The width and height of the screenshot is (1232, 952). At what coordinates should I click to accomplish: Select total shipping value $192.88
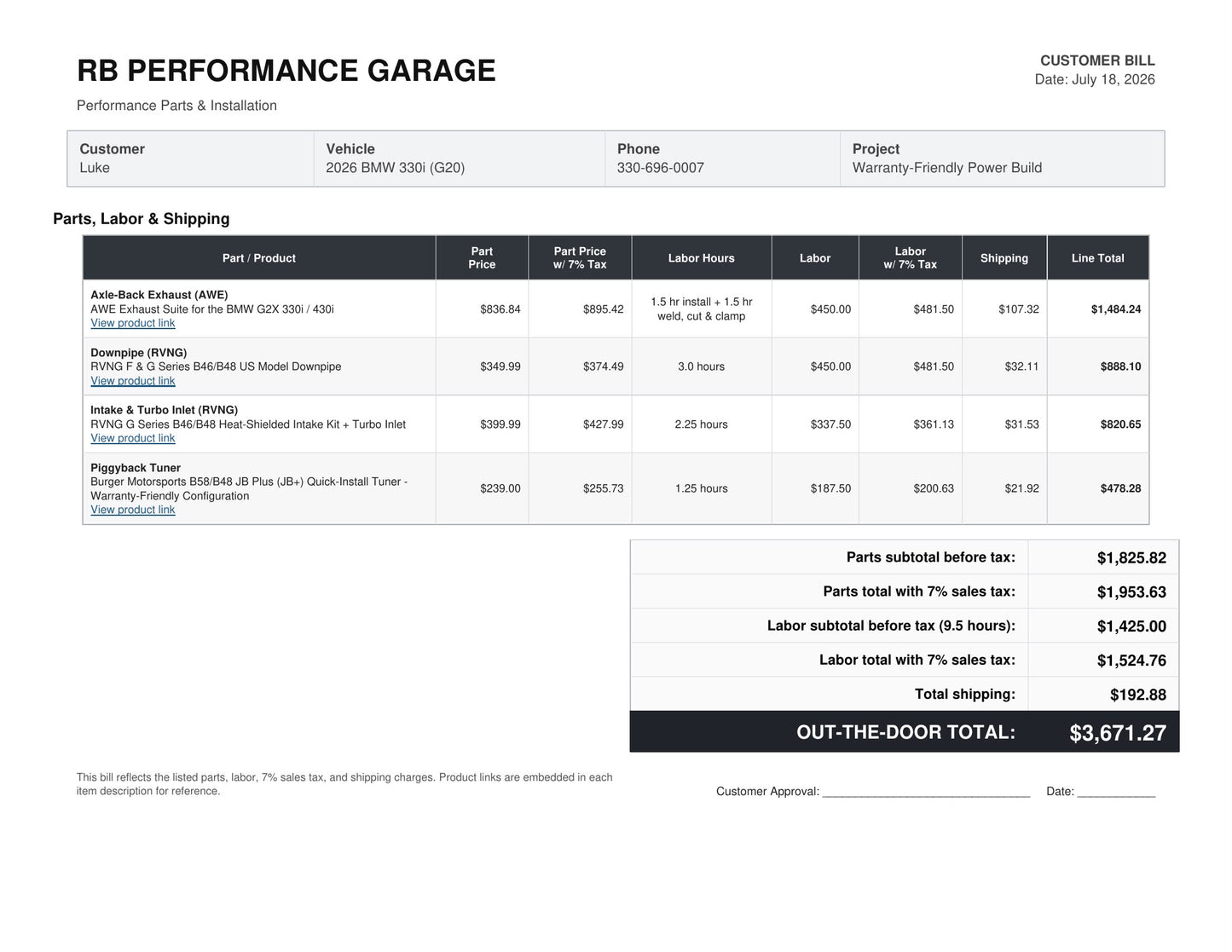pyautogui.click(x=1138, y=695)
